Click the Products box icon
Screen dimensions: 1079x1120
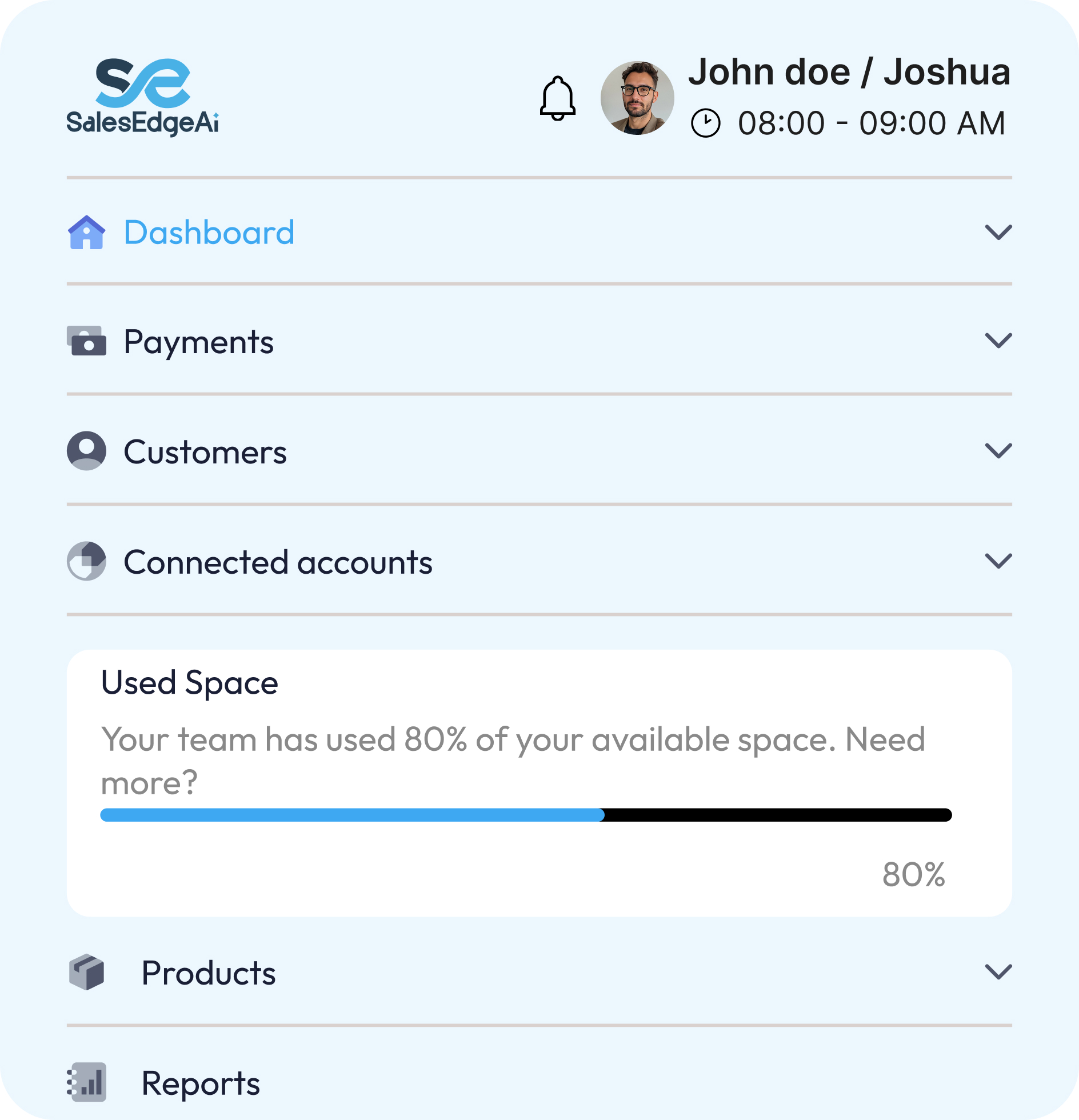(86, 972)
